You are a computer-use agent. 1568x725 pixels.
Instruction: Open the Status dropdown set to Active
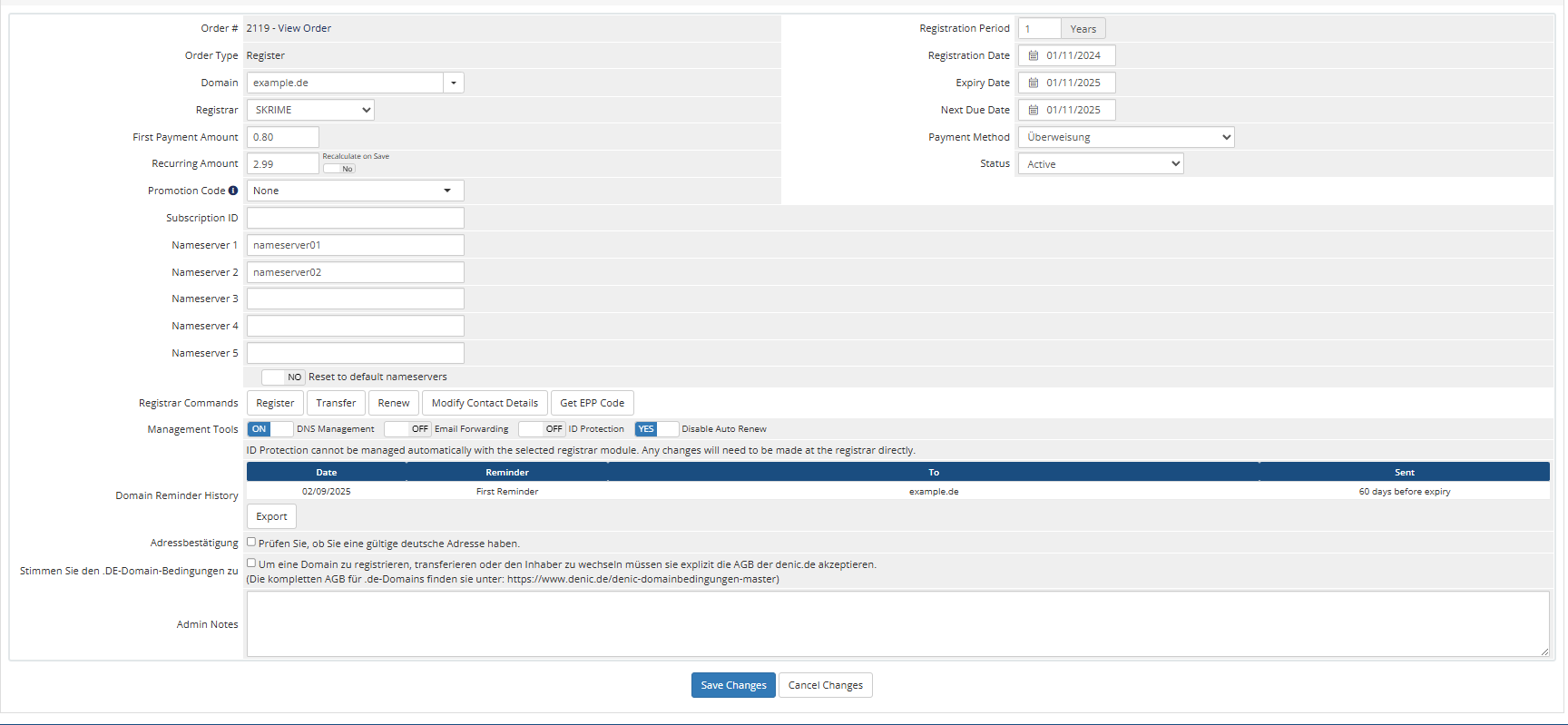(1100, 164)
